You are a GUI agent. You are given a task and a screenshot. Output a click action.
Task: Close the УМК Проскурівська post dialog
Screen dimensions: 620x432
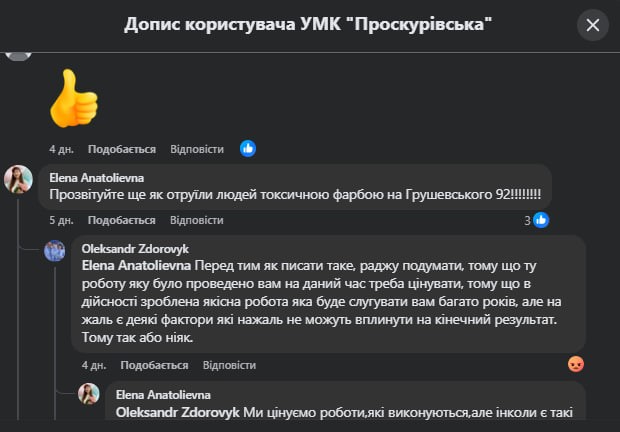tap(593, 25)
